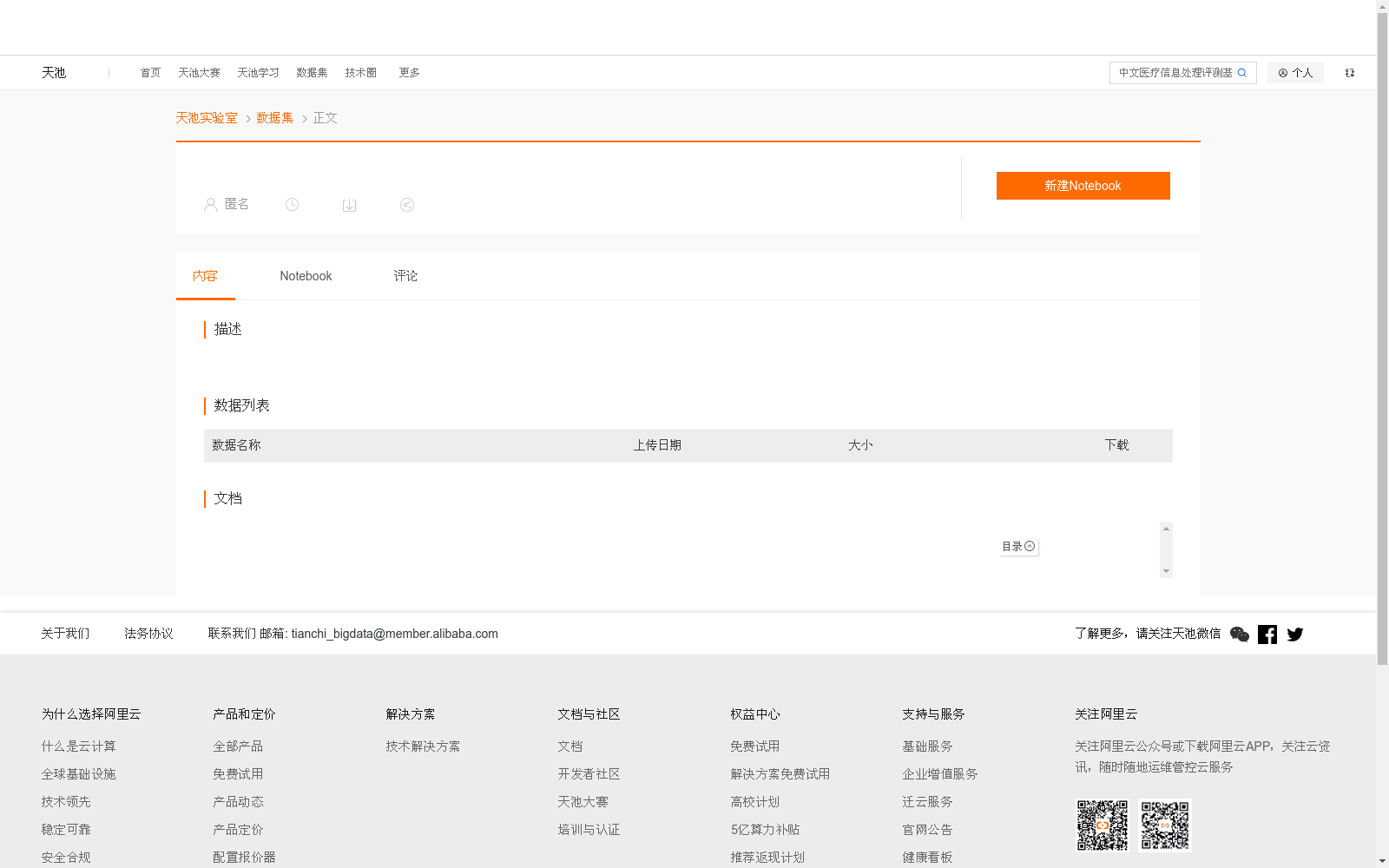The image size is (1389, 868).
Task: Open the 关于我们 footer link
Action: point(65,634)
